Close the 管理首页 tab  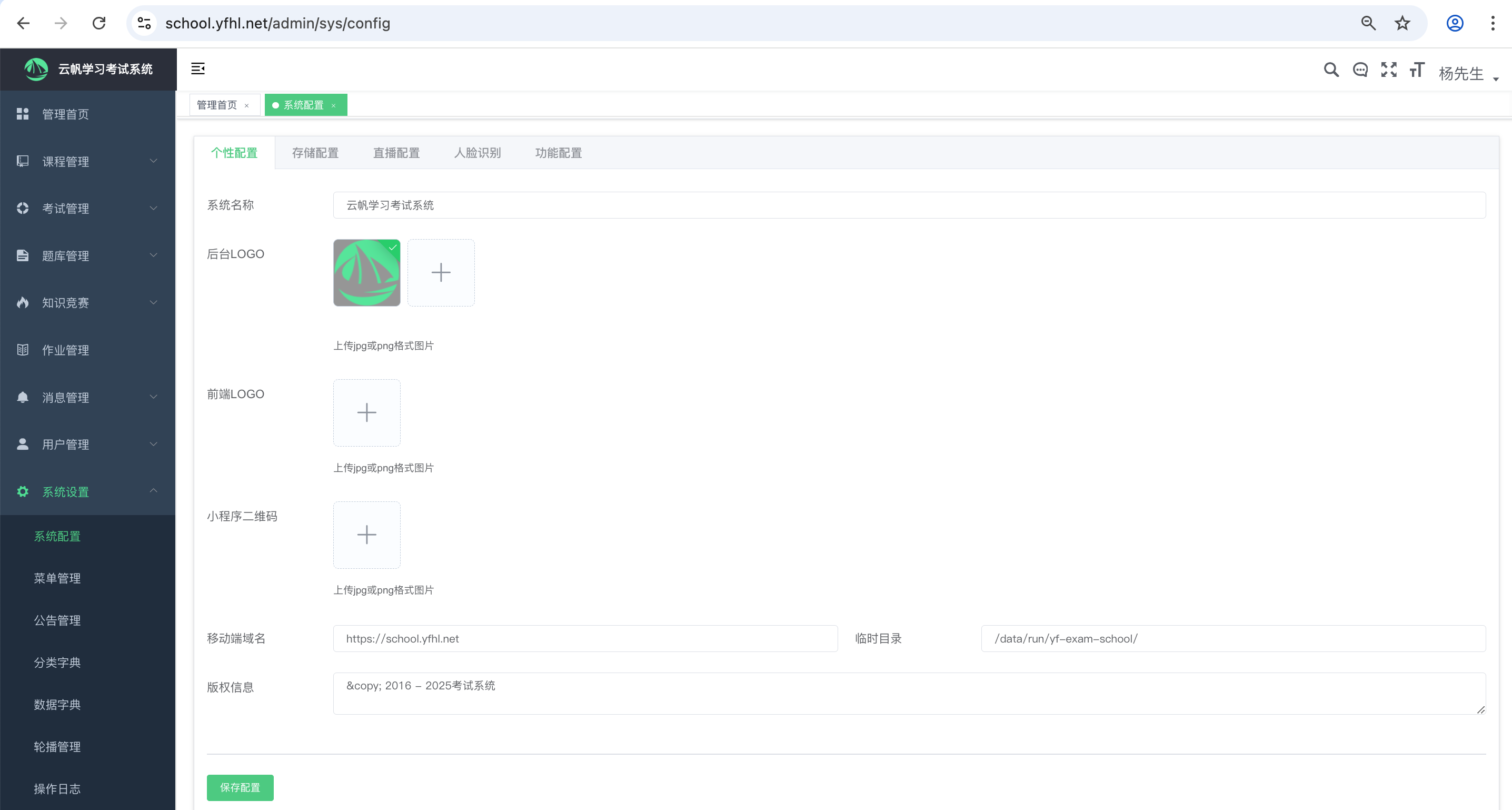pos(246,106)
